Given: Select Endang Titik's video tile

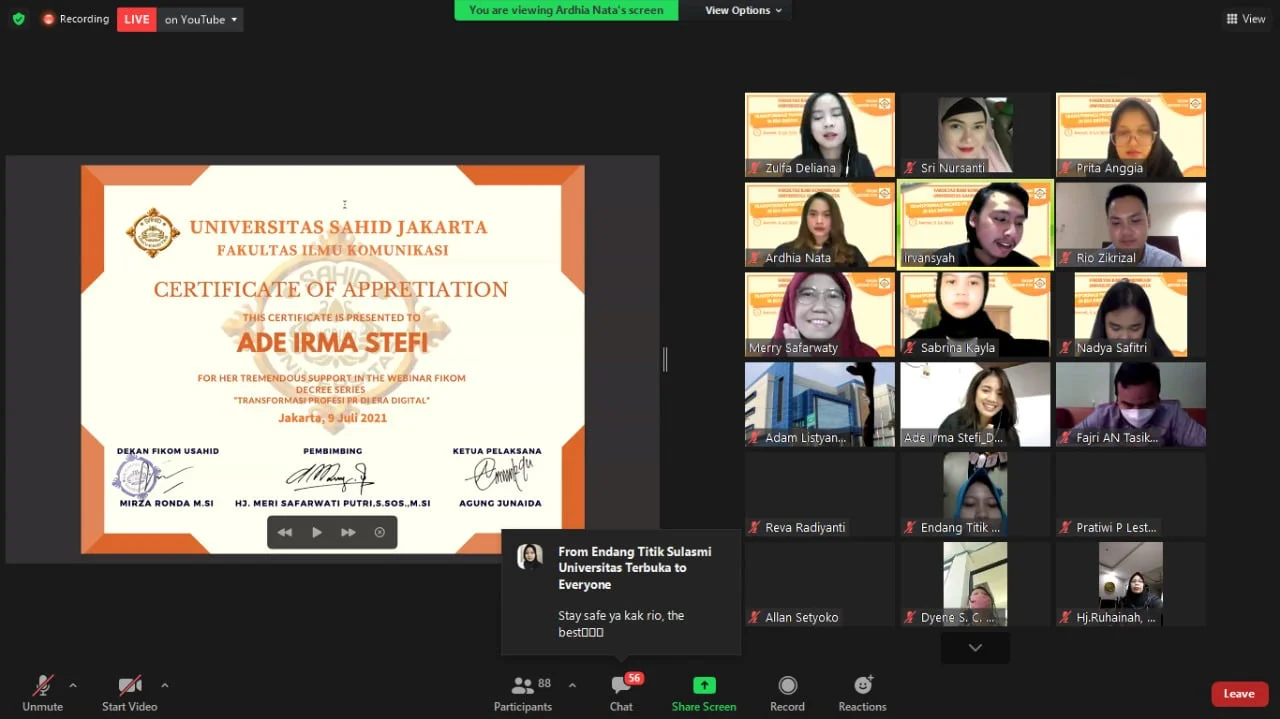Looking at the screenshot, I should point(975,494).
